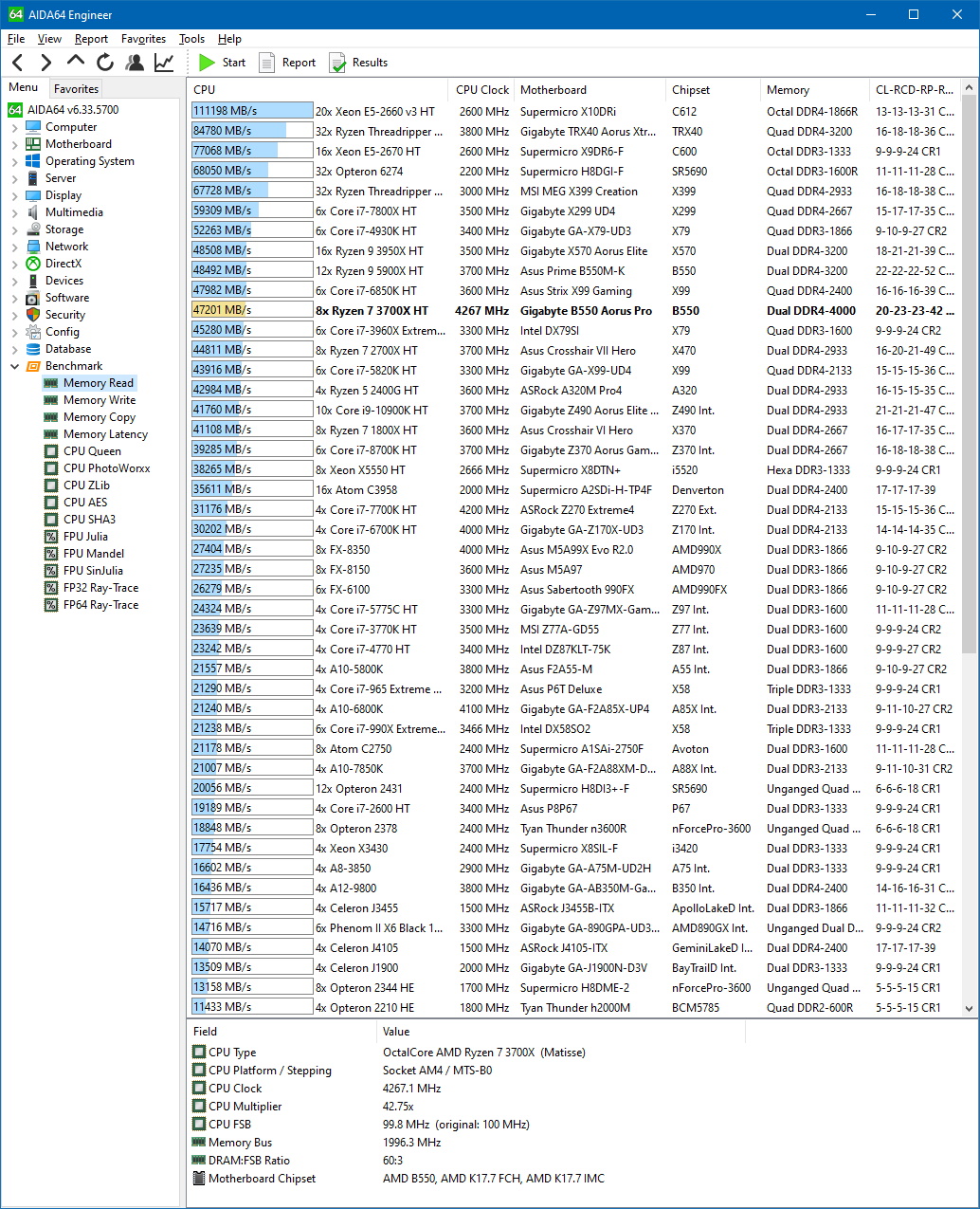980x1209 pixels.
Task: Open the Favorites menu
Action: [x=143, y=39]
